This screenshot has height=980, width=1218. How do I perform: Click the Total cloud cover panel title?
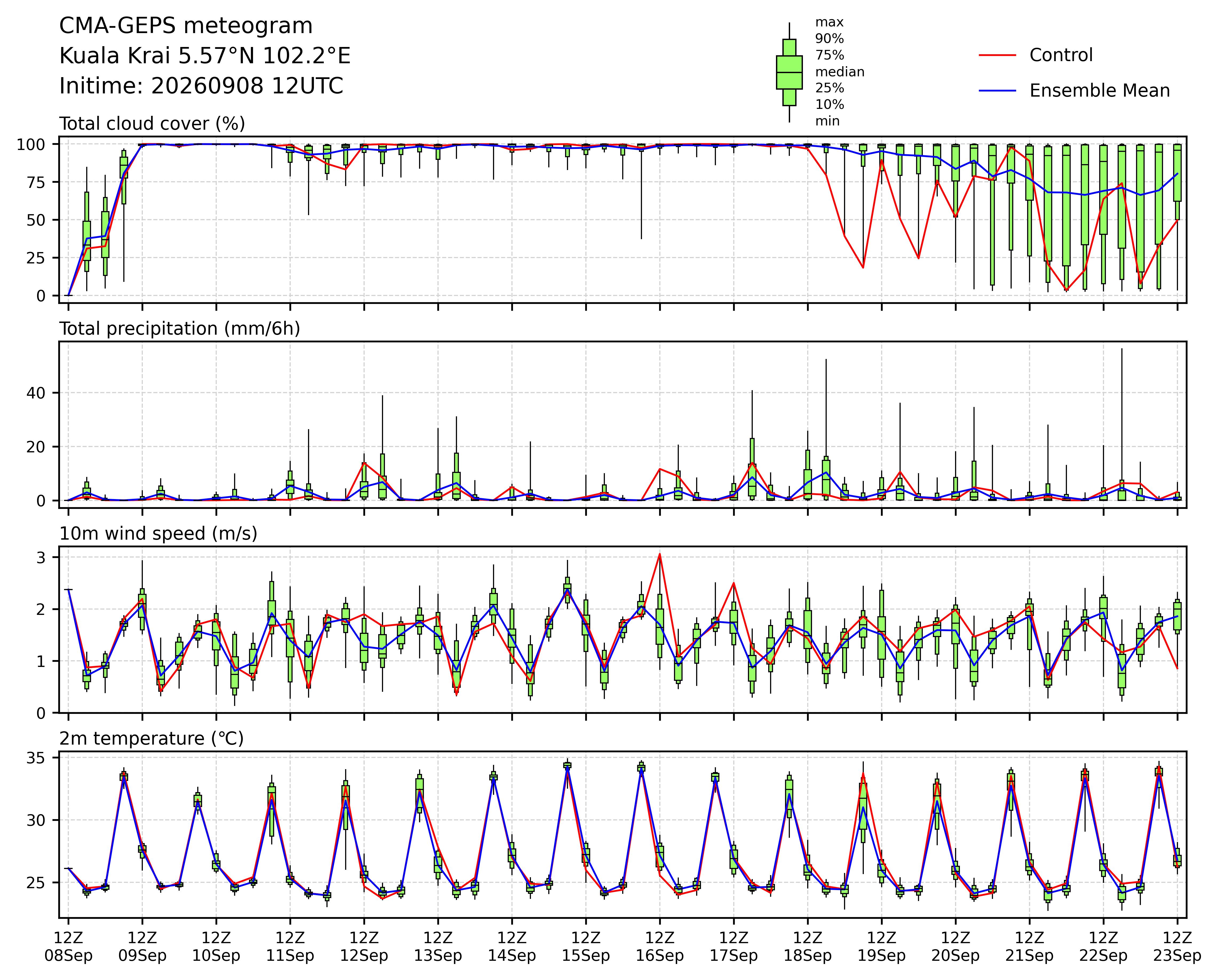[x=152, y=124]
